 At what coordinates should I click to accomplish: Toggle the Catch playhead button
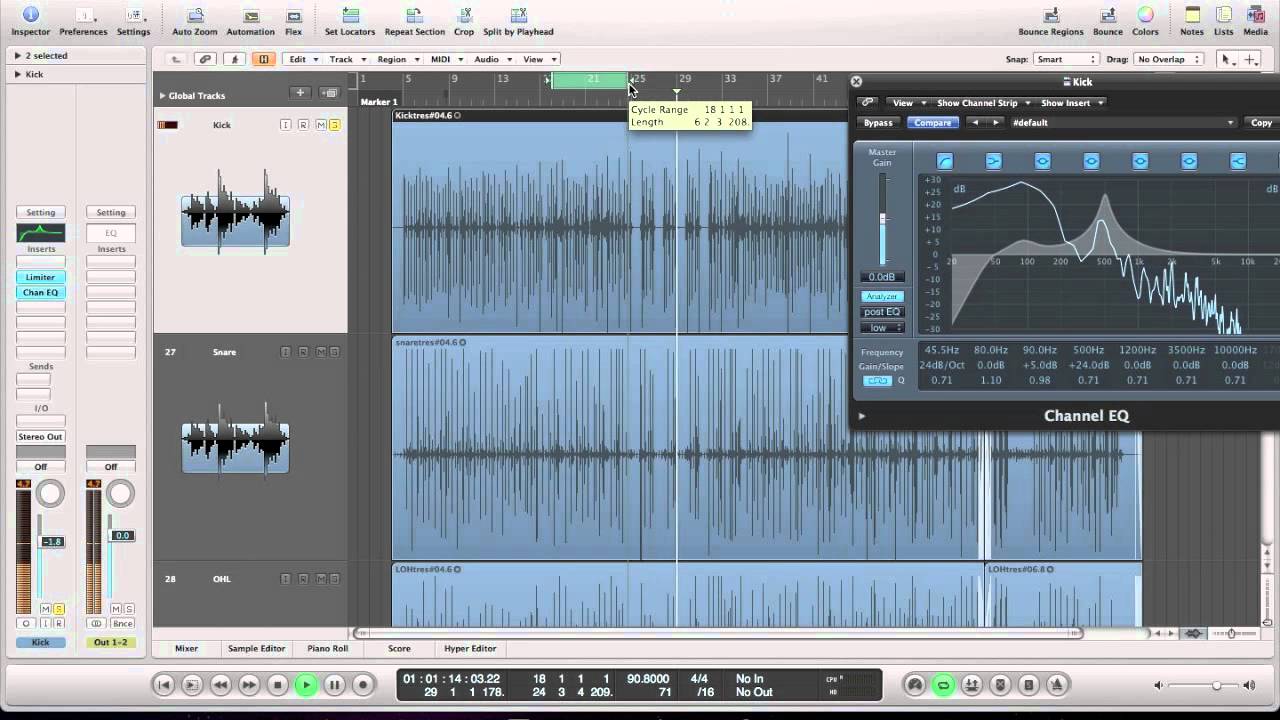(235, 59)
